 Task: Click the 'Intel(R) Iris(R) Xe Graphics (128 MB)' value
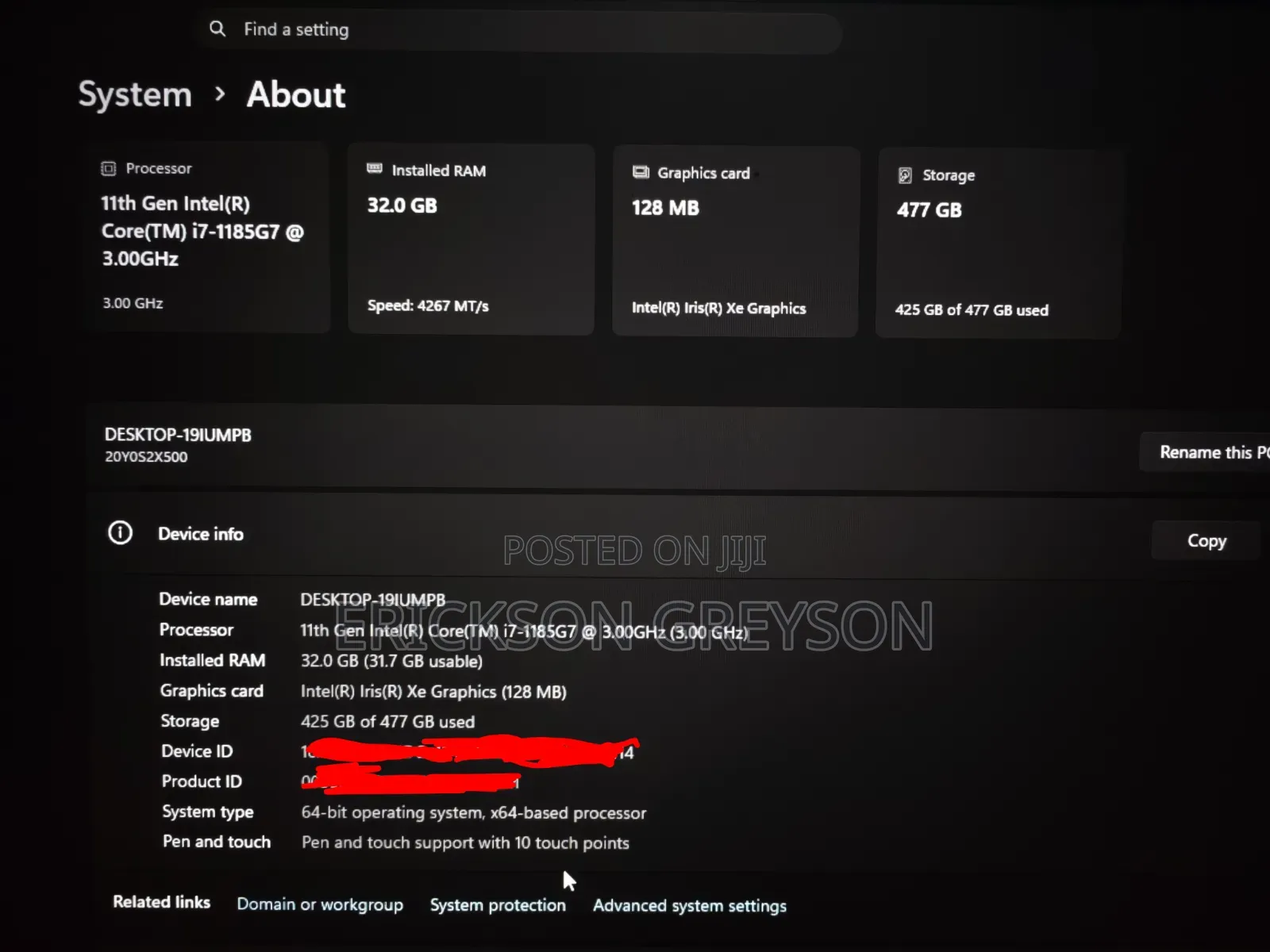point(433,692)
